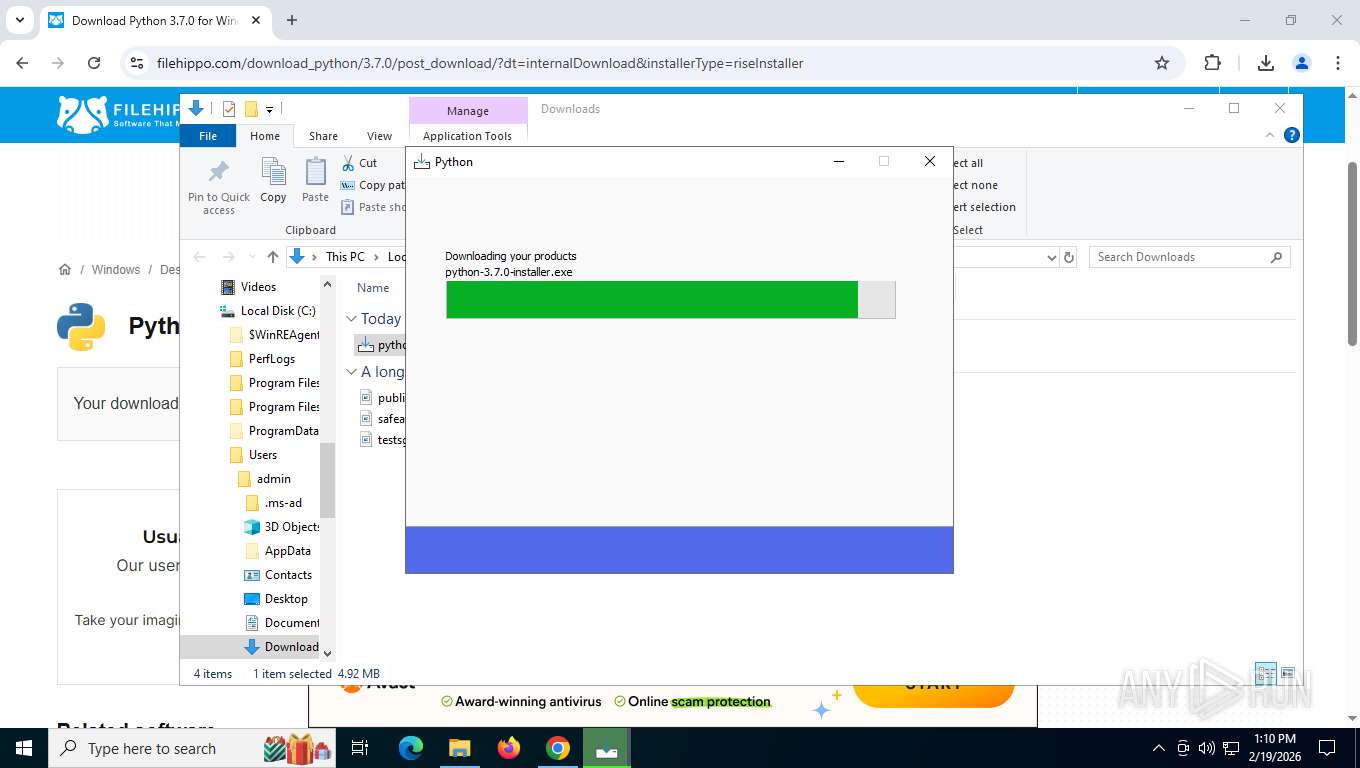Open Chrome three-dot menu
Screen dimensions: 1360x768
coord(1338,63)
